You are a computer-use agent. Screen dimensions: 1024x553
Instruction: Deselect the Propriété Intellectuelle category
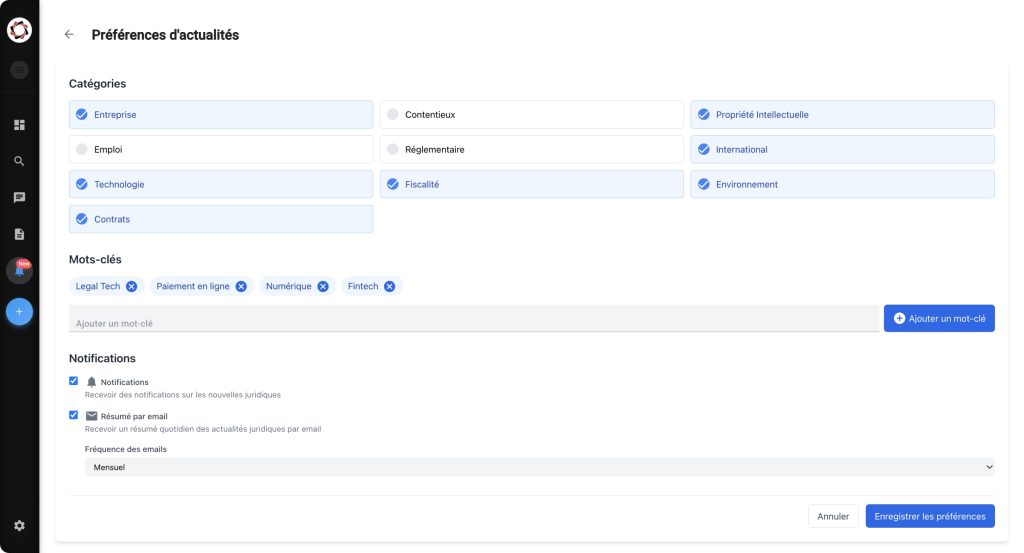pyautogui.click(x=842, y=115)
